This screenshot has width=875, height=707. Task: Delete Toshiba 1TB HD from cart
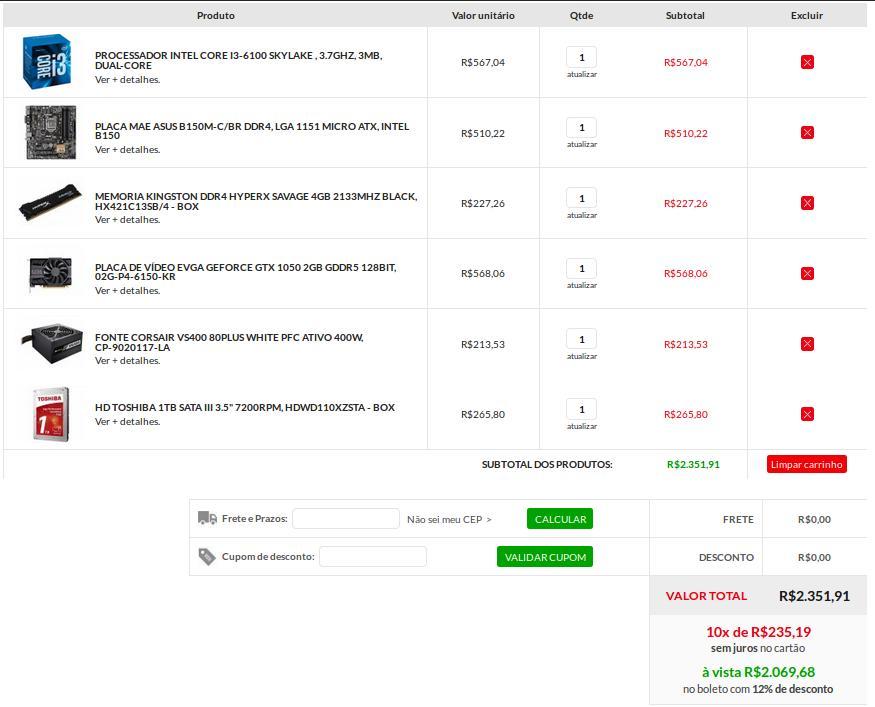[x=807, y=414]
